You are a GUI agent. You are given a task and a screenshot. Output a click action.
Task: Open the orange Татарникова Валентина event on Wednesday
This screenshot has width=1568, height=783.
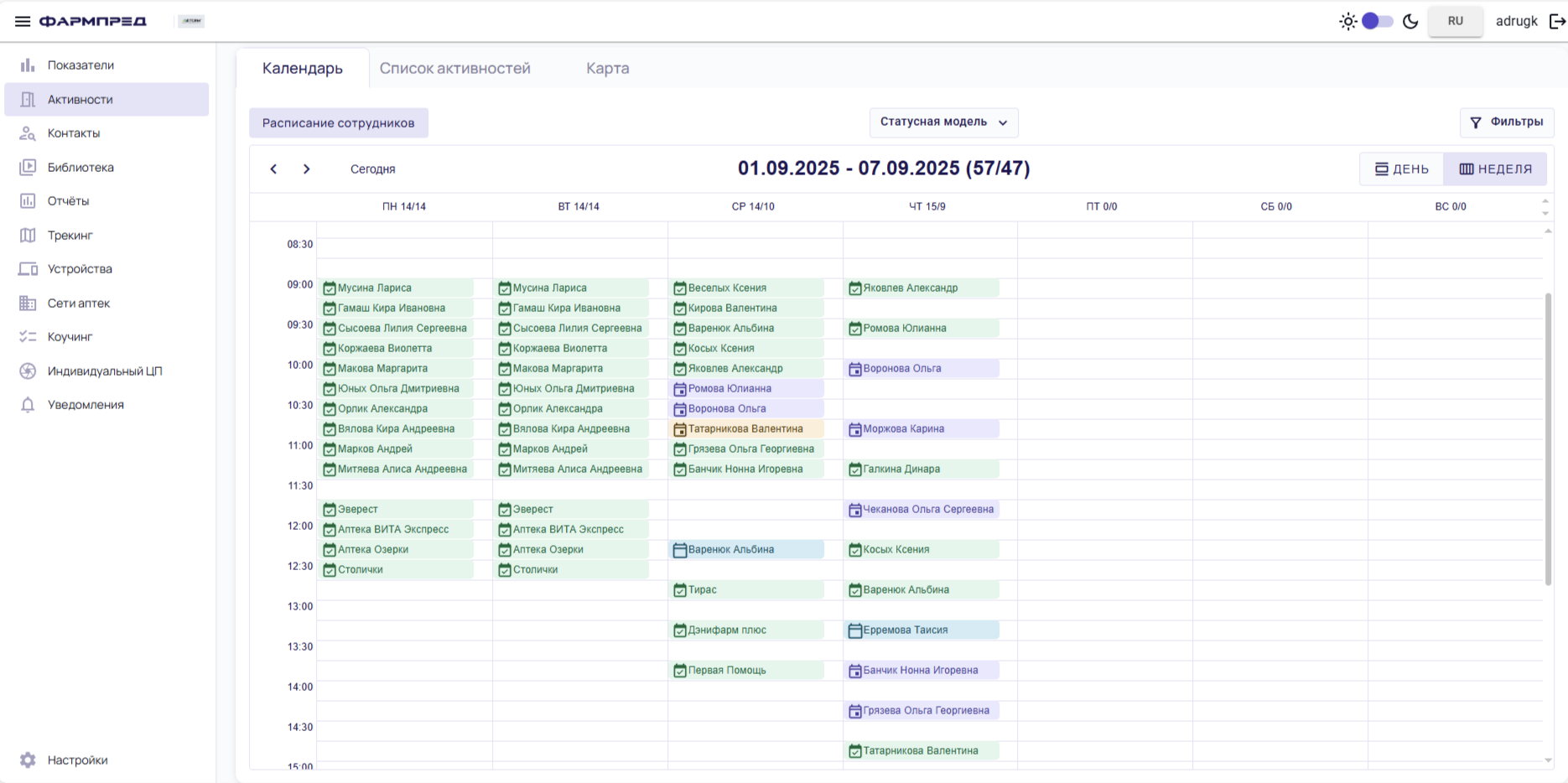click(745, 429)
